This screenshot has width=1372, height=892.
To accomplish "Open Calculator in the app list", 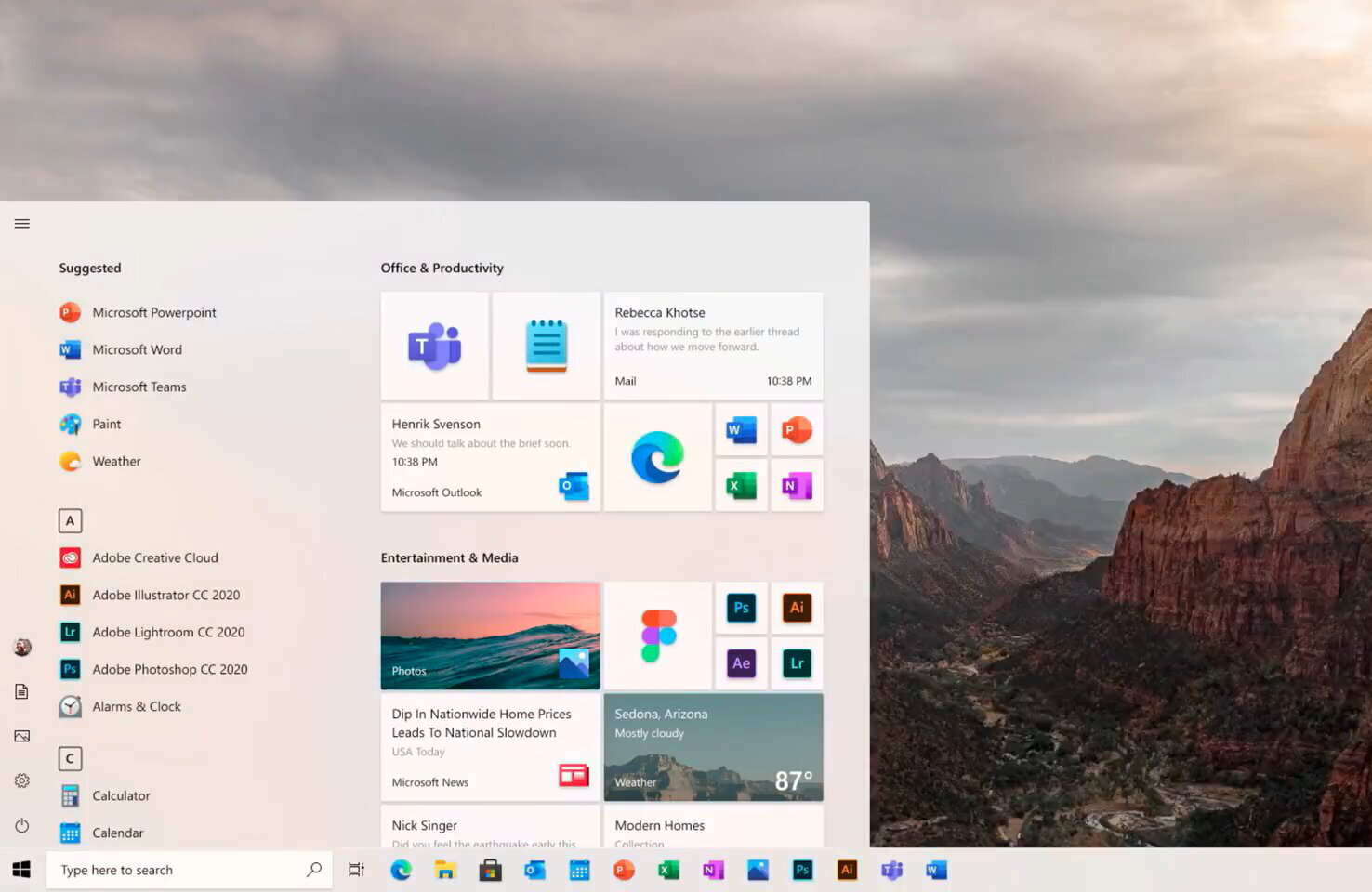I will [105, 795].
